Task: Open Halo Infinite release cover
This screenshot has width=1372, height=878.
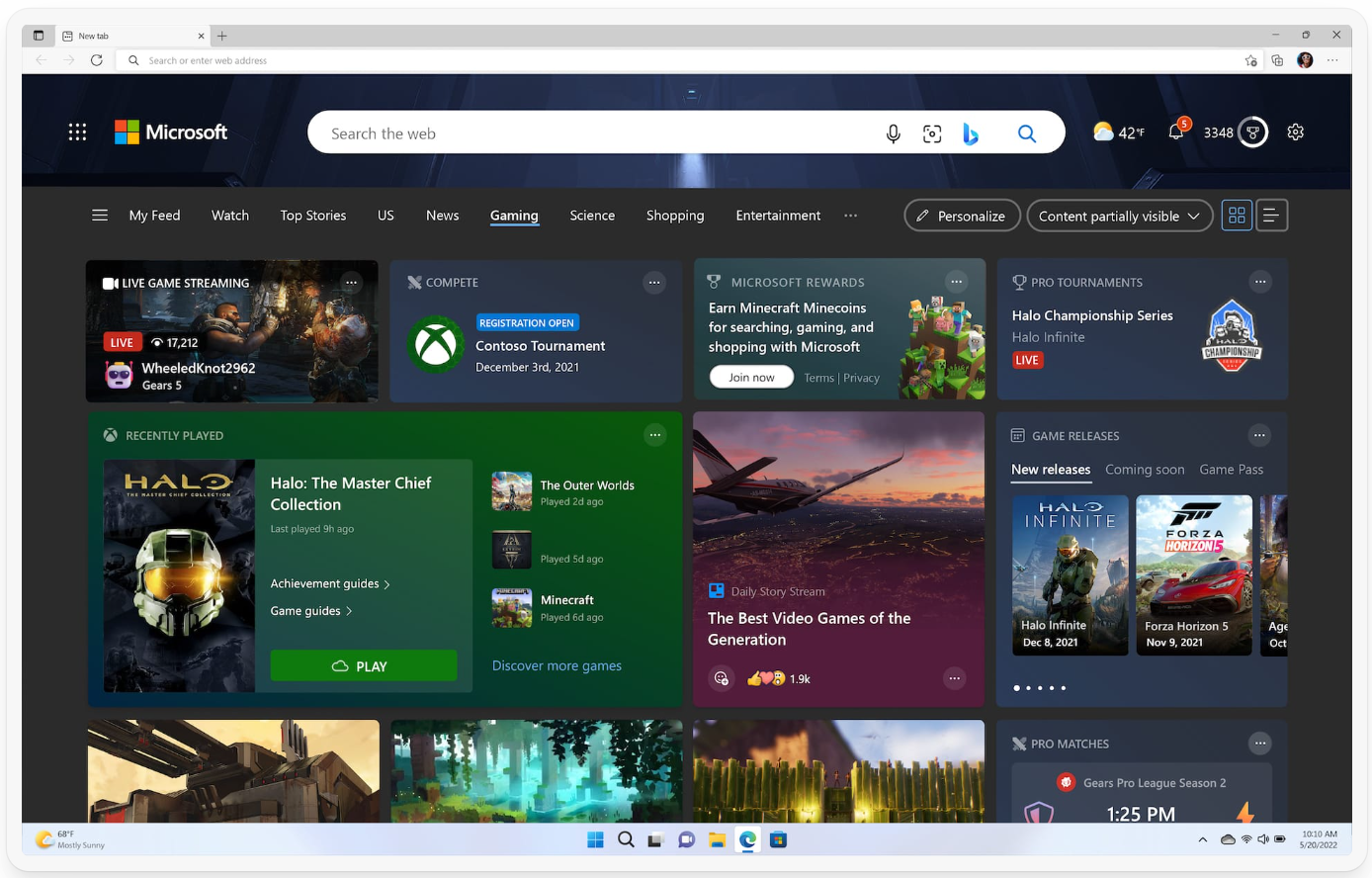Action: tap(1070, 574)
